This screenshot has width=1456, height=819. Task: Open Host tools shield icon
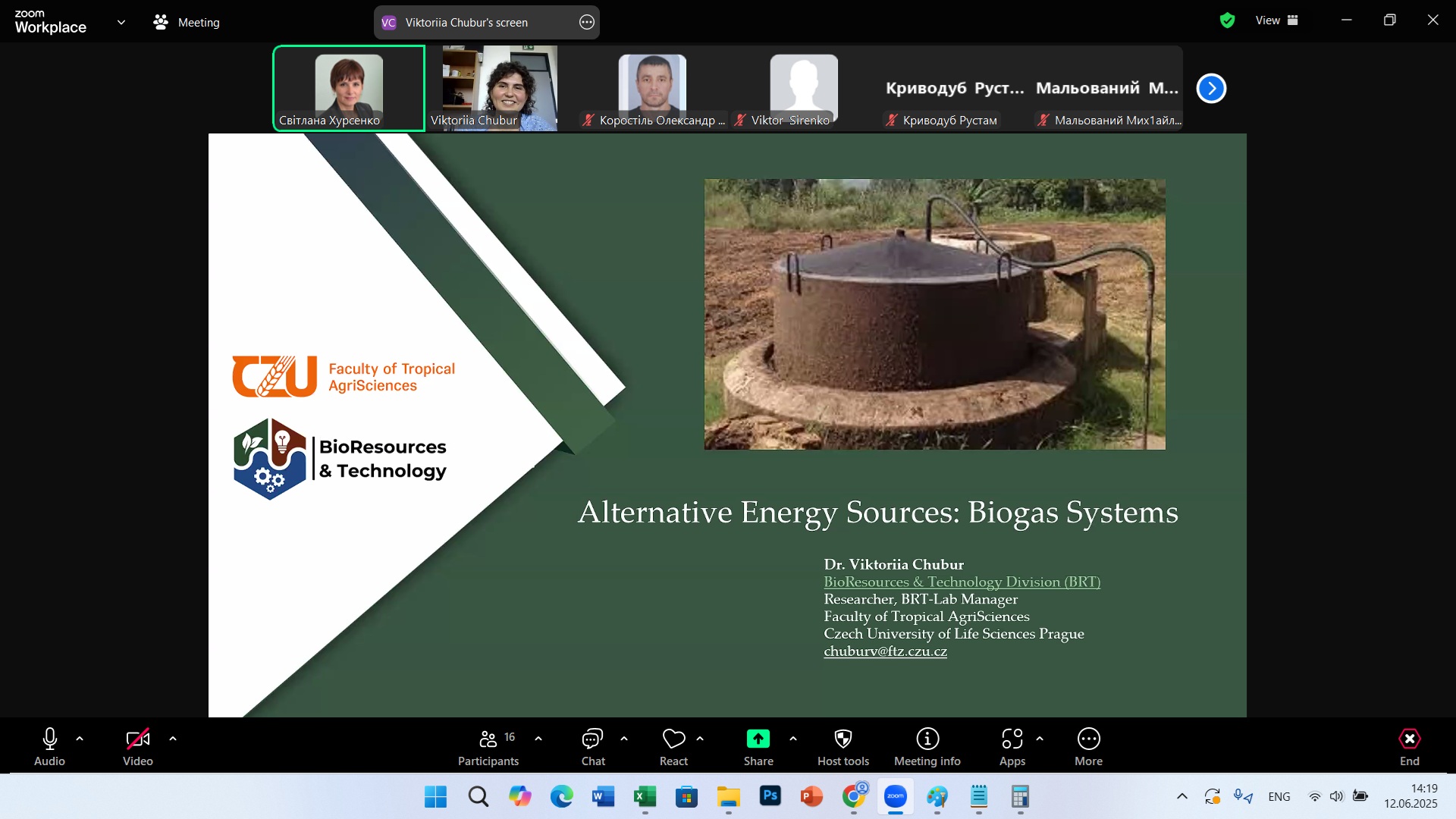(x=843, y=747)
